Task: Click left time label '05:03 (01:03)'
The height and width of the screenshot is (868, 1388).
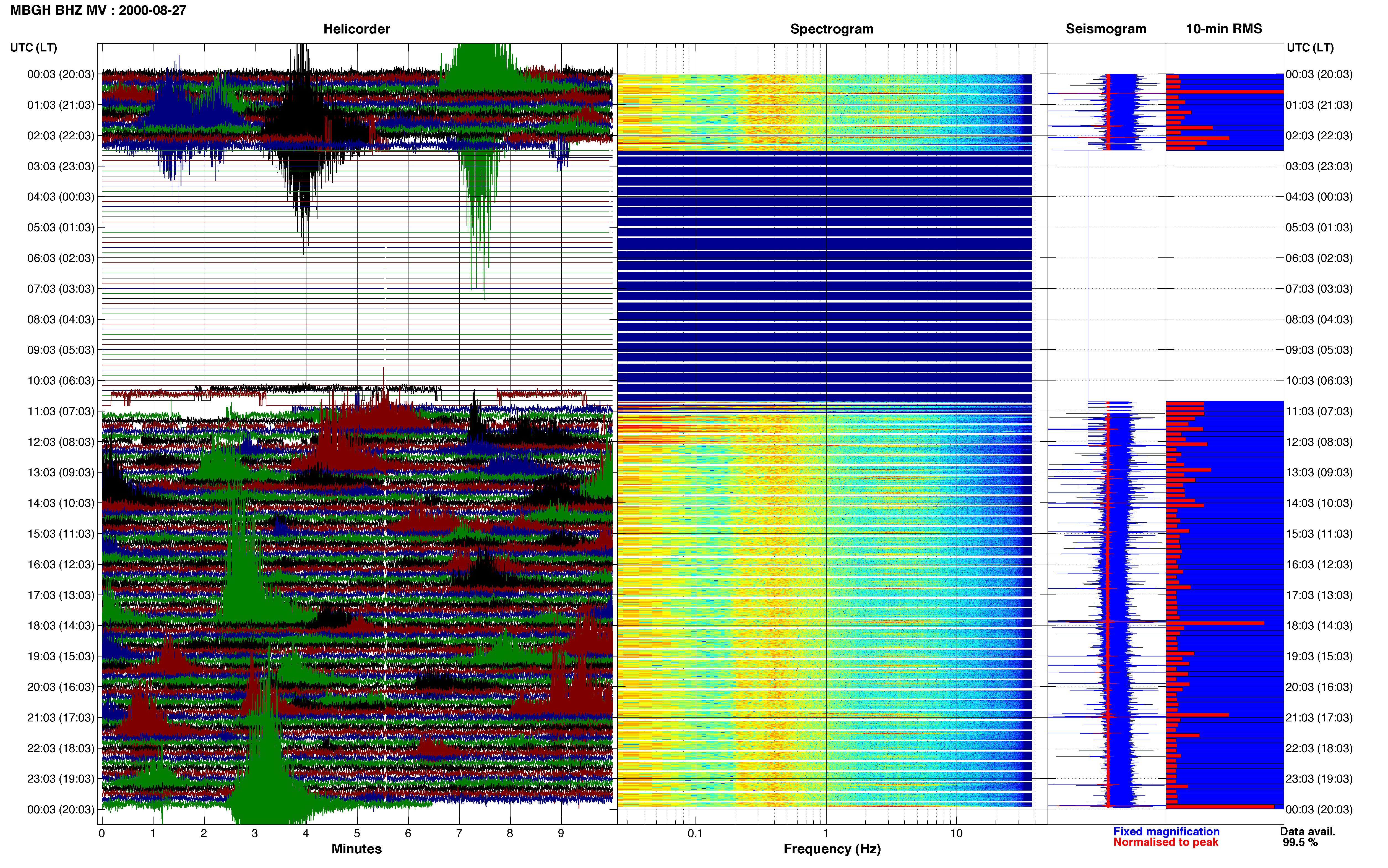Action: click(61, 227)
